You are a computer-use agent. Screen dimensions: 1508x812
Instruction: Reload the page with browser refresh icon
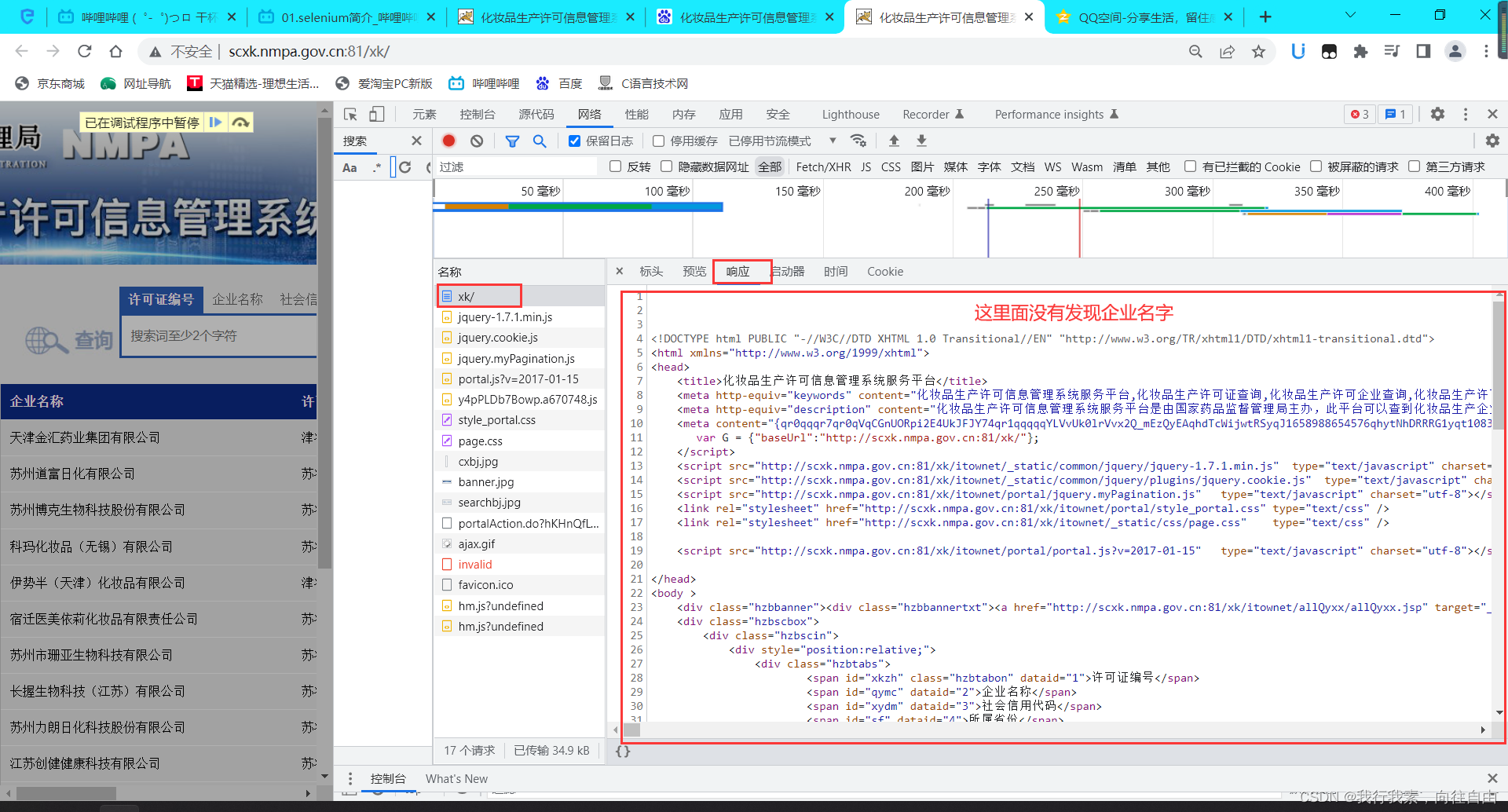click(85, 51)
